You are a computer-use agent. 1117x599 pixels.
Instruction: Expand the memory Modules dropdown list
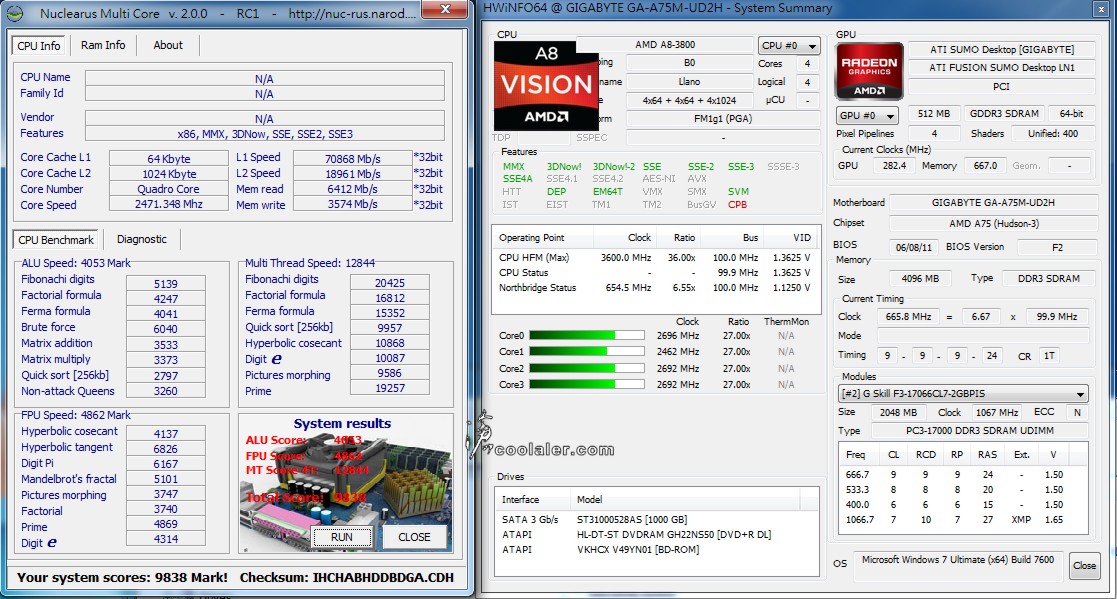[963, 393]
